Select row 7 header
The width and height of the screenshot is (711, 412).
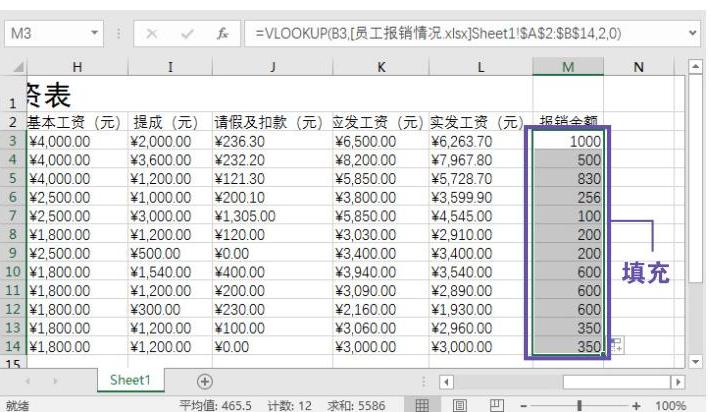point(13,216)
